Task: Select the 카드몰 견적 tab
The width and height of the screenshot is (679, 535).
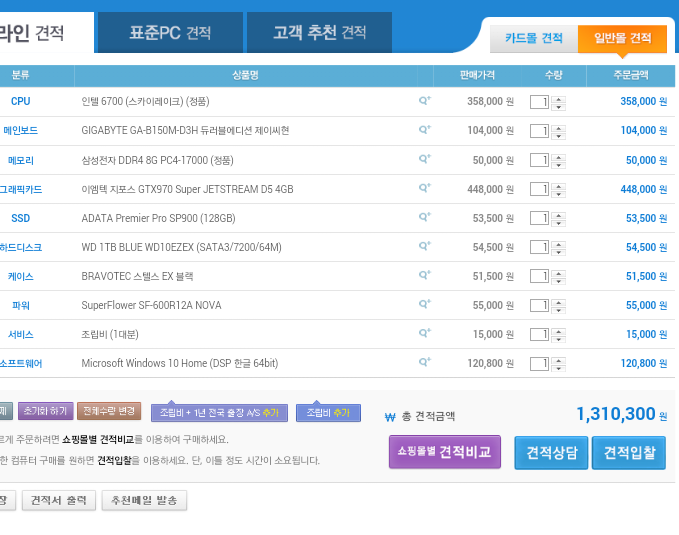Action: pyautogui.click(x=533, y=39)
